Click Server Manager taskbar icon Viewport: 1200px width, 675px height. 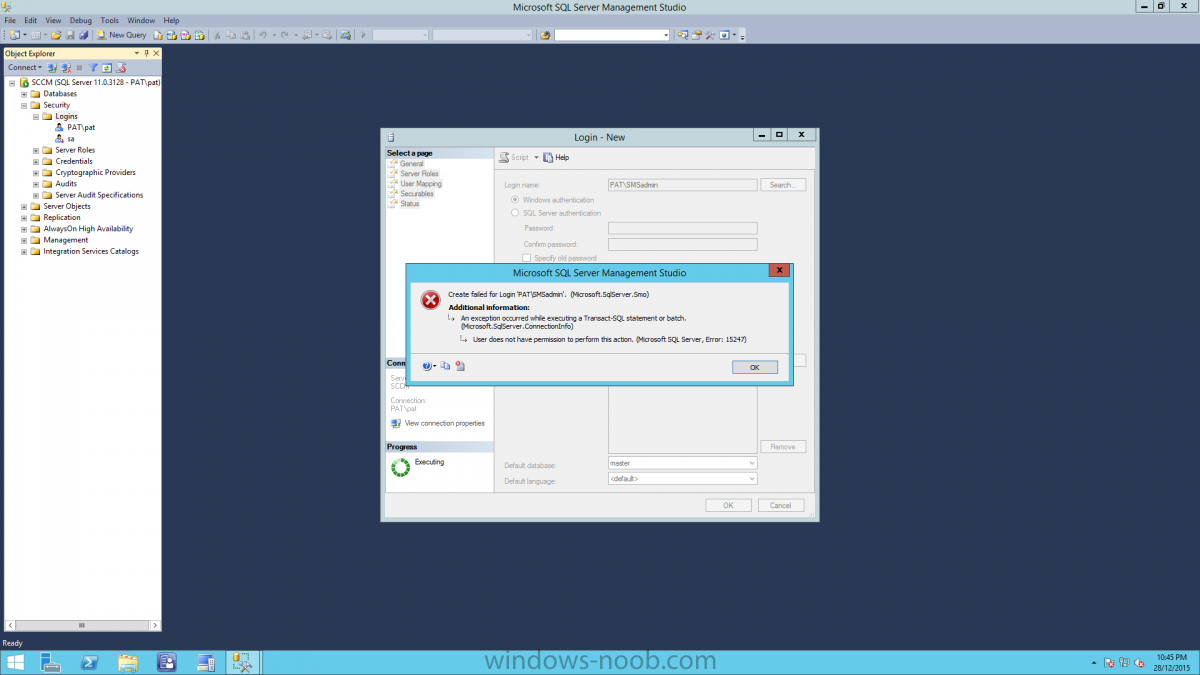point(50,662)
